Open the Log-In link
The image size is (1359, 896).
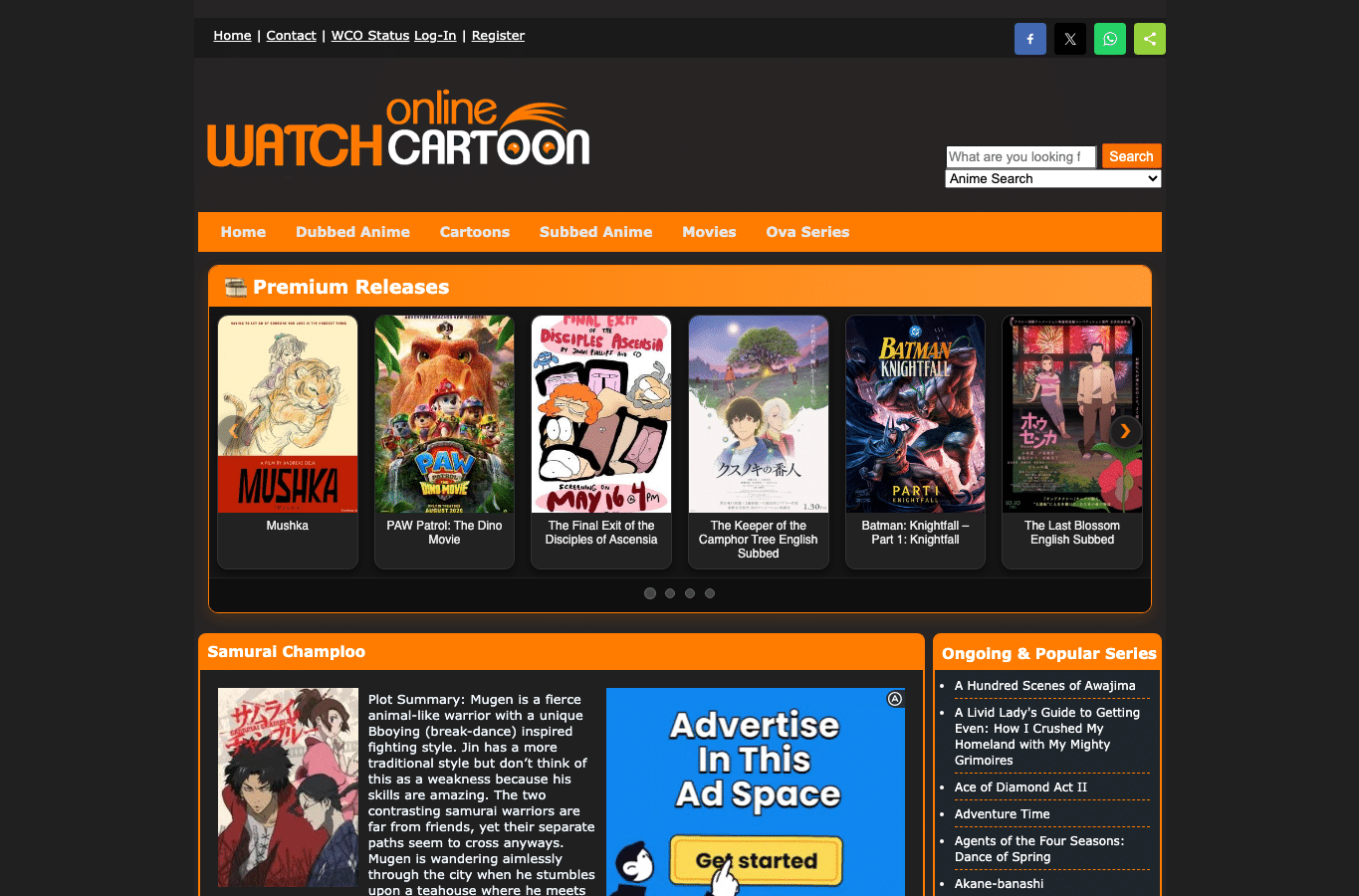(x=435, y=36)
